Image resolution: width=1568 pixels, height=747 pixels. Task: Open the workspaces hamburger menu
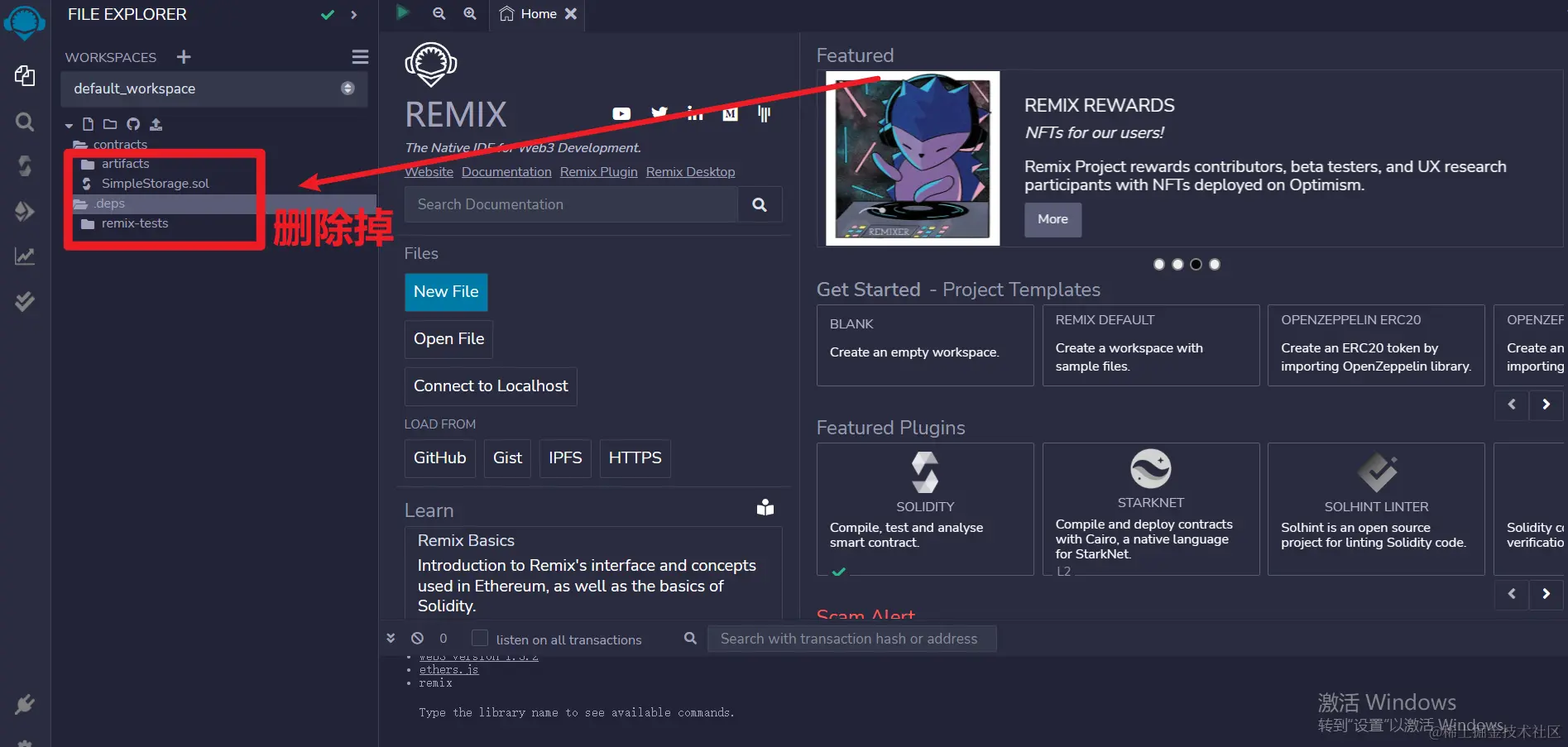360,56
